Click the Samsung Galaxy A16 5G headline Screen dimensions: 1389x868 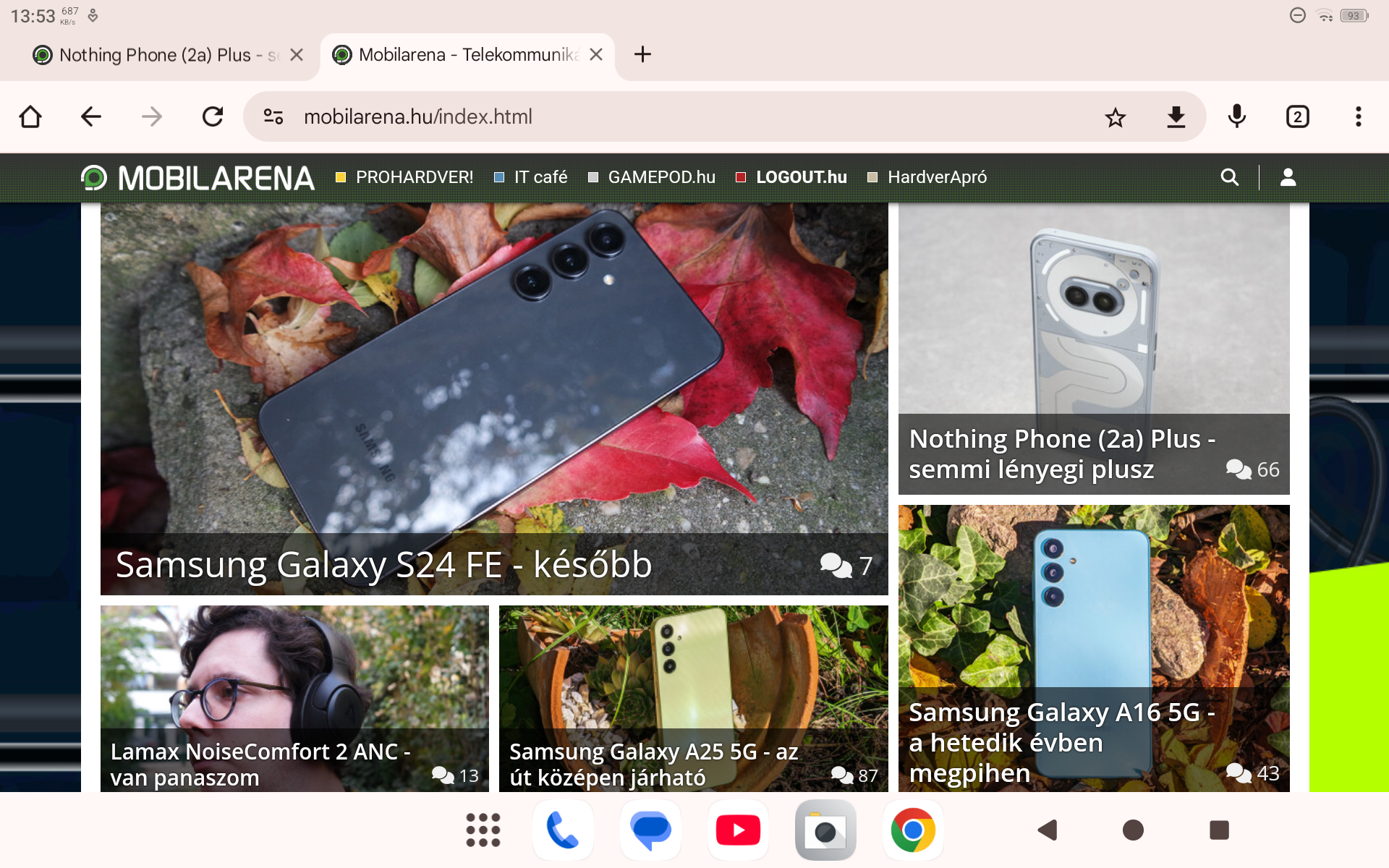point(1062,743)
